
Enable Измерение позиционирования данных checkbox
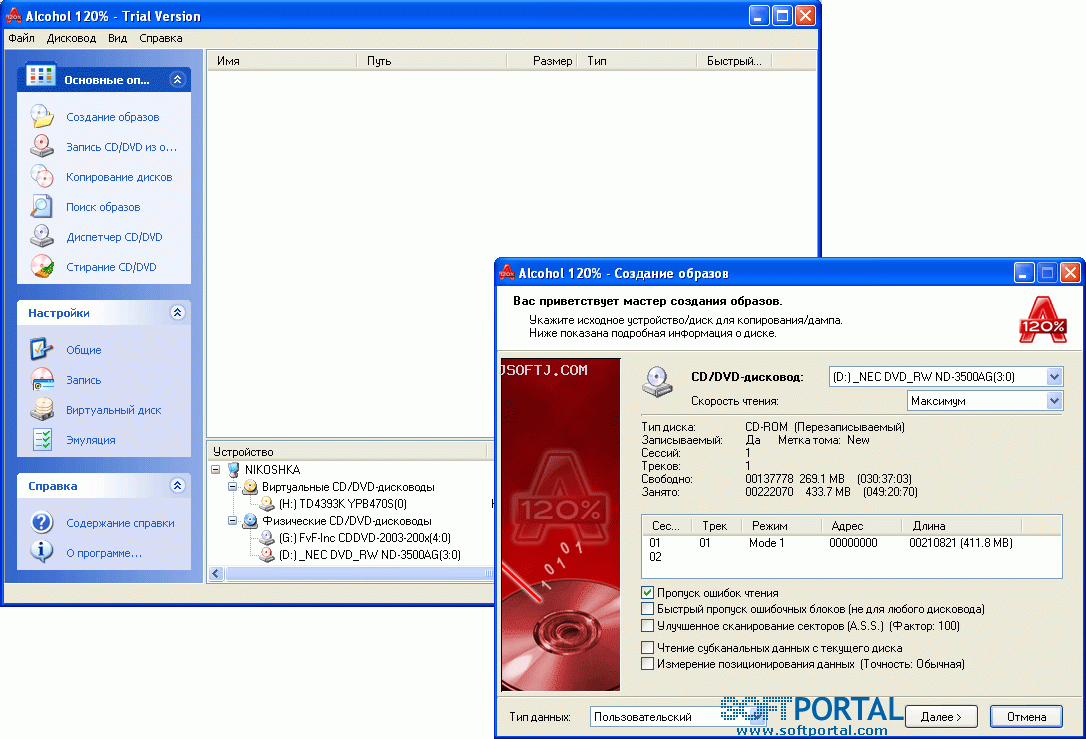click(x=648, y=664)
